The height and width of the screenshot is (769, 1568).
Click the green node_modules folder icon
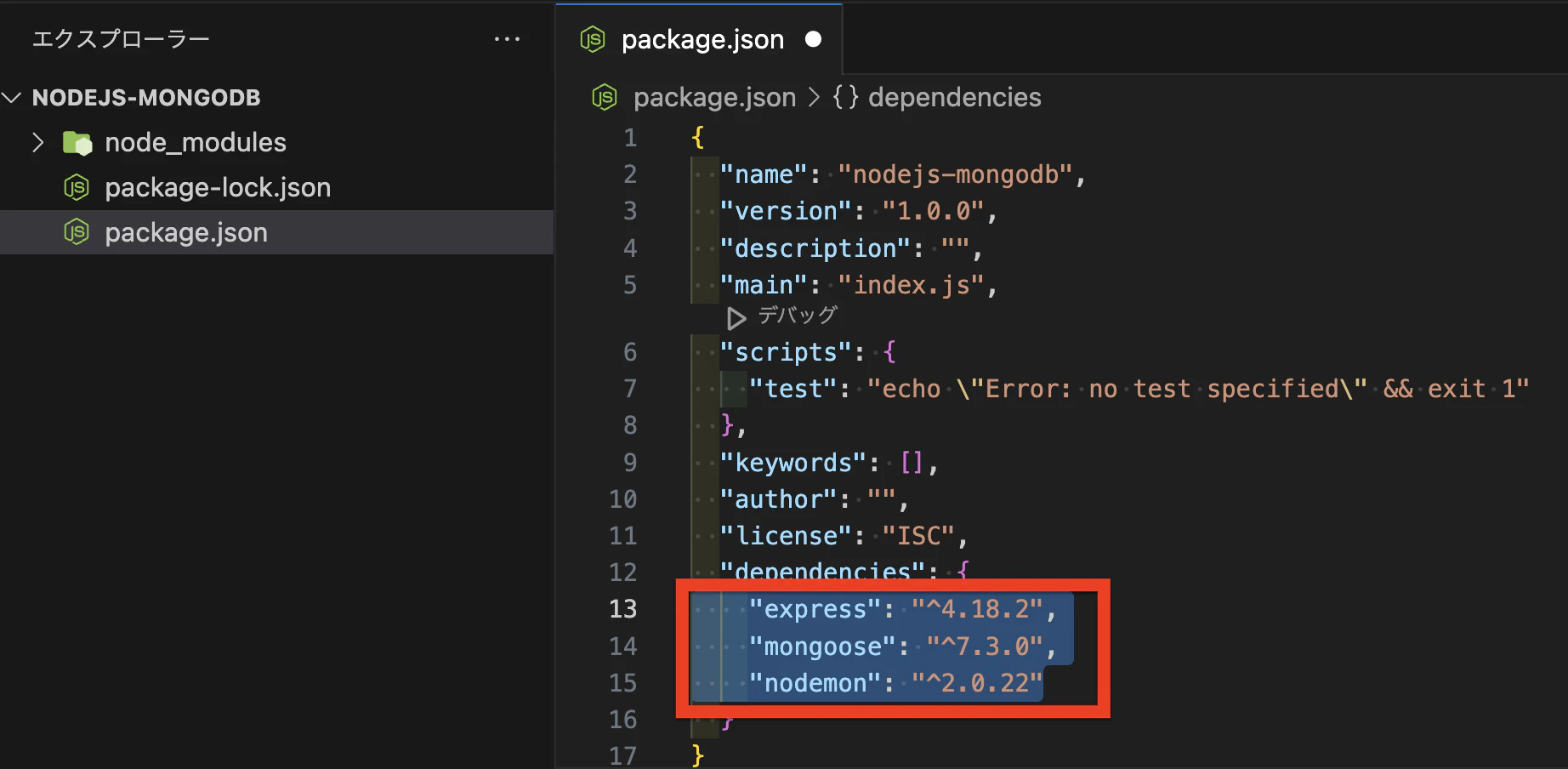coord(77,143)
